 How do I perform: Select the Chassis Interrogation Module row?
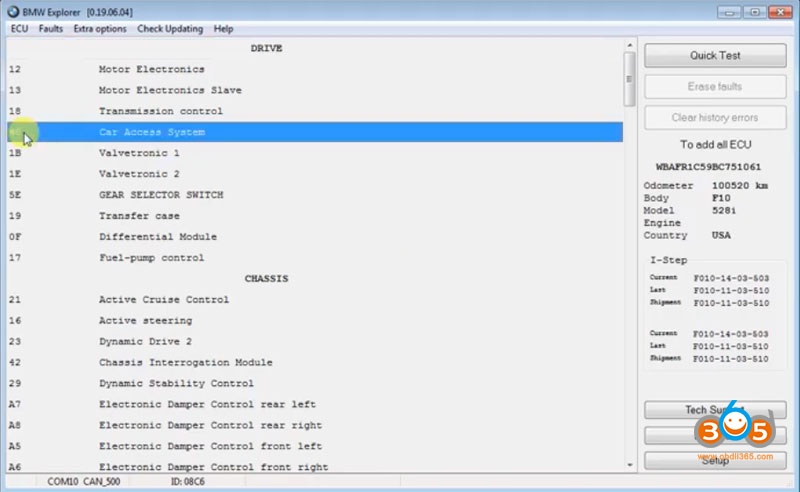pos(315,362)
